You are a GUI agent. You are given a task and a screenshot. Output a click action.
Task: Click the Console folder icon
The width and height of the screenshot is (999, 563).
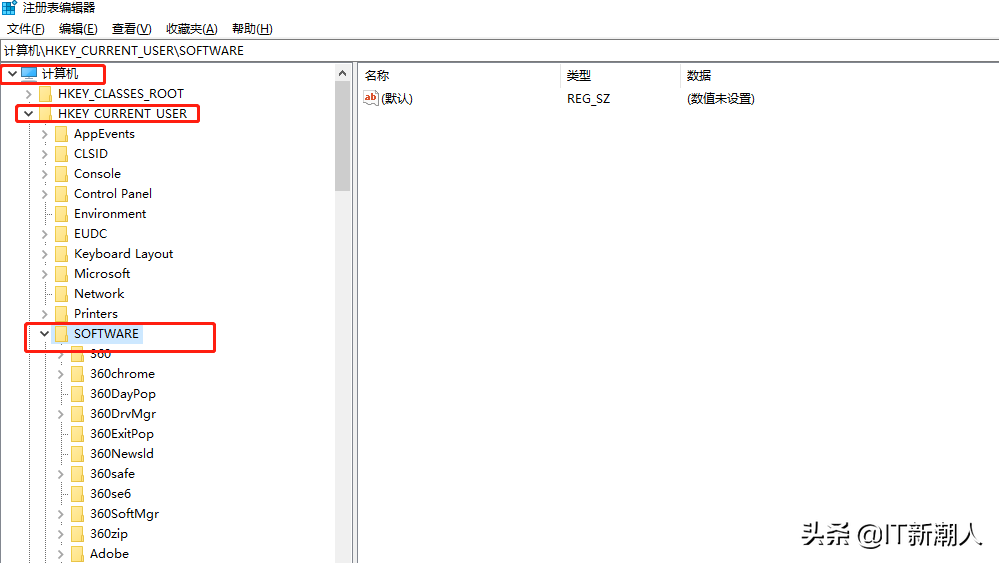point(61,174)
